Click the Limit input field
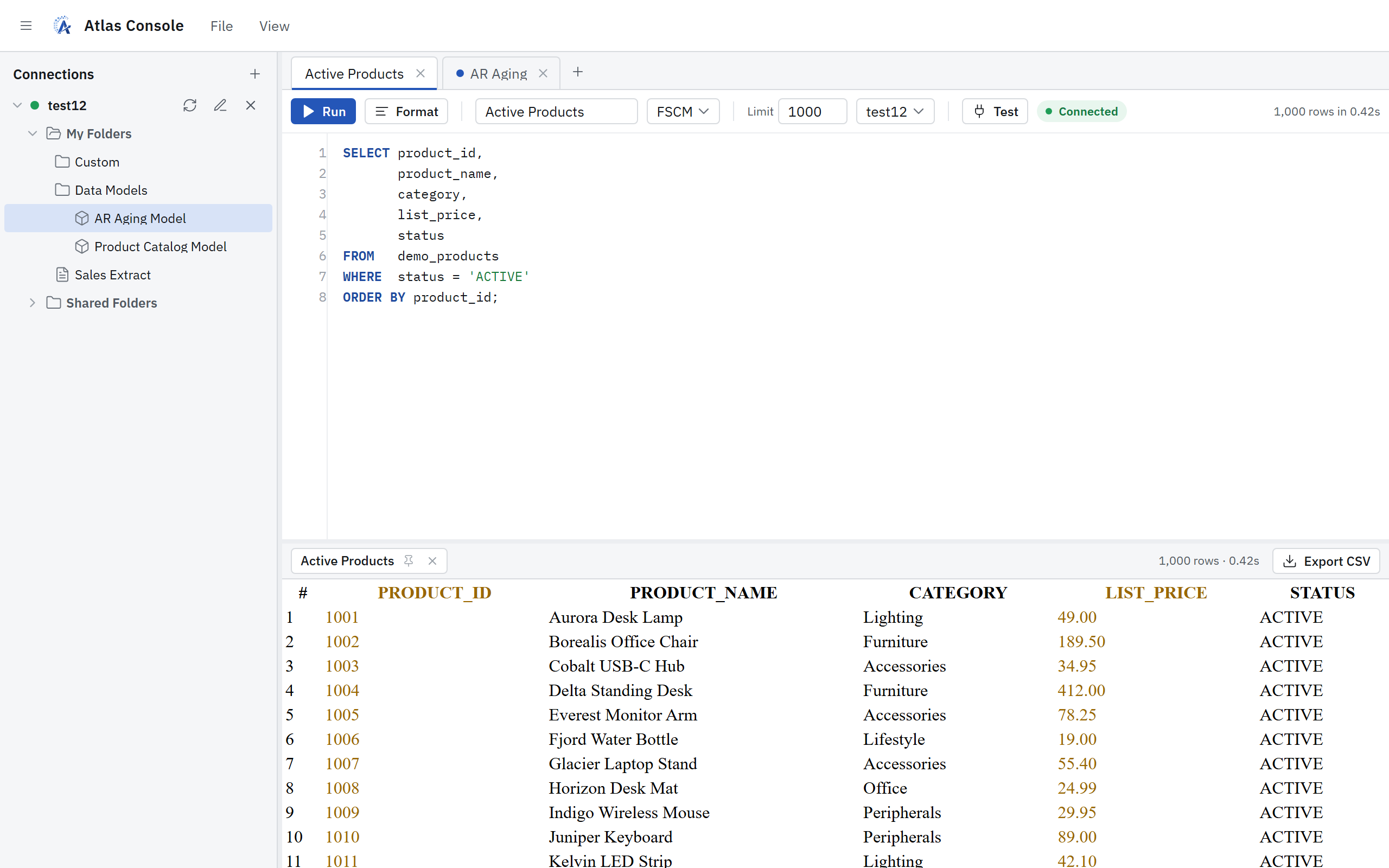 (x=812, y=111)
